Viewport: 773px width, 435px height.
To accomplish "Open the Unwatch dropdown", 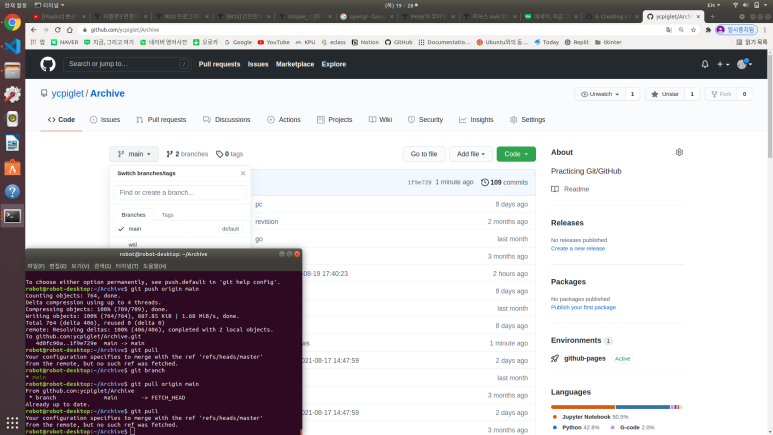I will click(x=600, y=94).
